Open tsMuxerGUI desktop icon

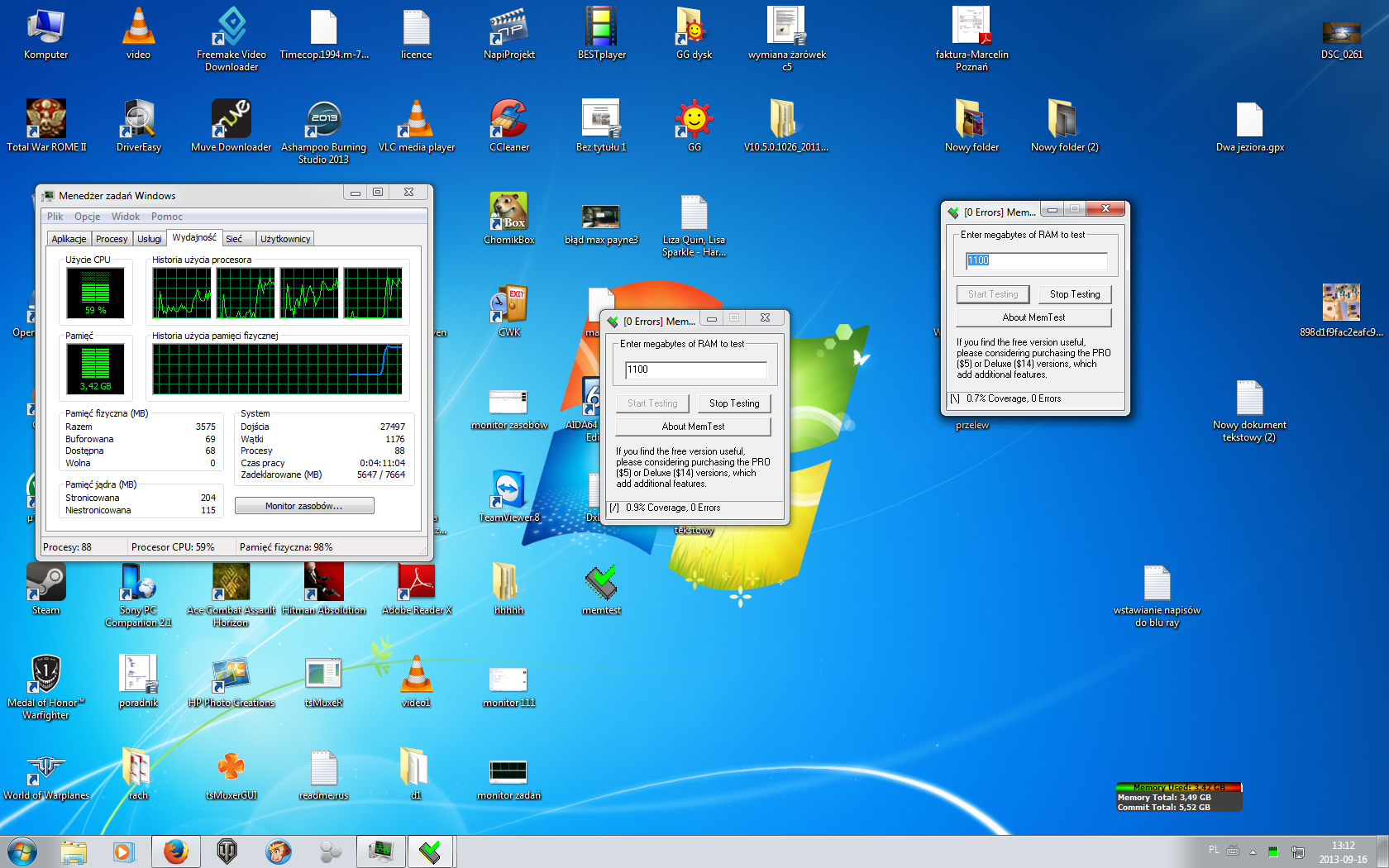231,775
